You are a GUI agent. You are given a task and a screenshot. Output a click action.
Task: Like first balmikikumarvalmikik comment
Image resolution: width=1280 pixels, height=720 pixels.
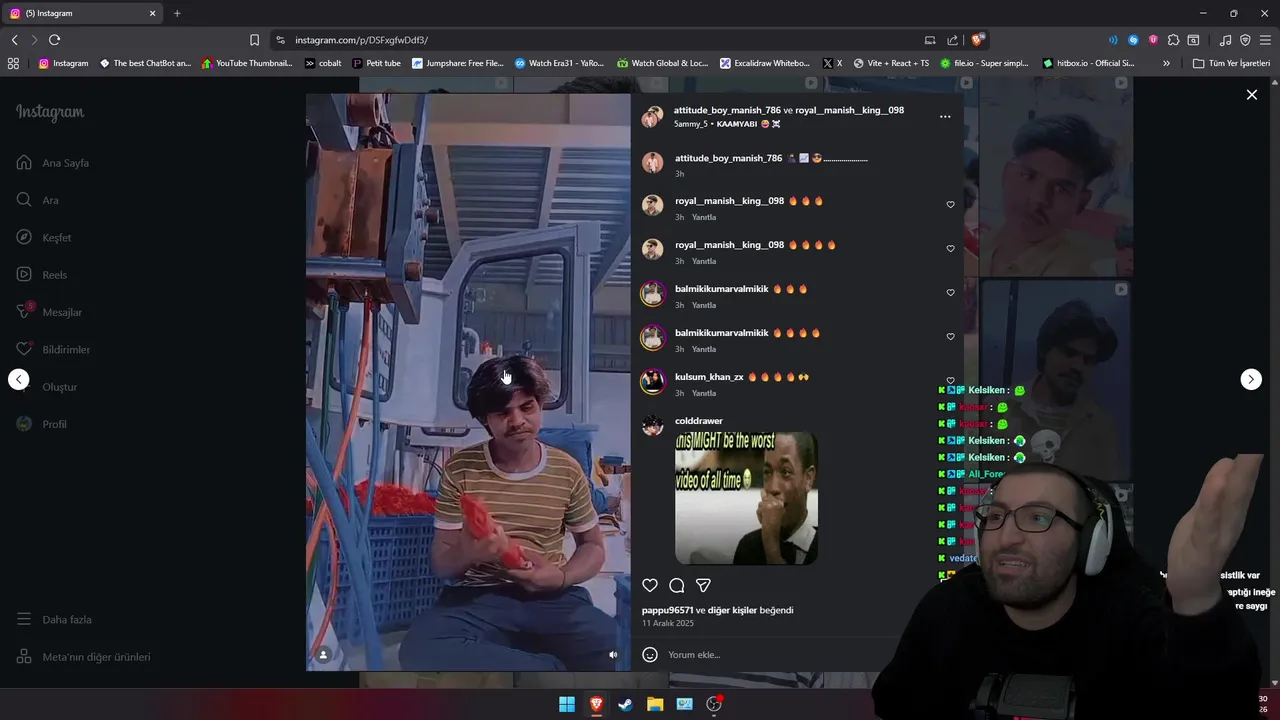tap(950, 292)
